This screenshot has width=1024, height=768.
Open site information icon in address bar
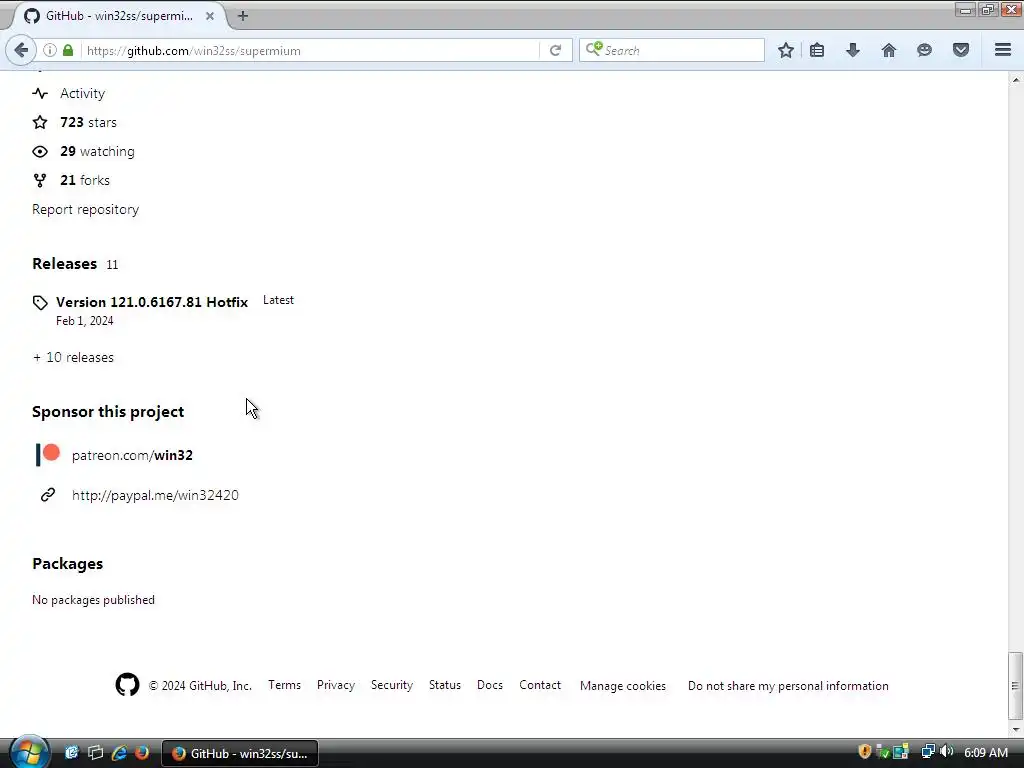point(50,50)
